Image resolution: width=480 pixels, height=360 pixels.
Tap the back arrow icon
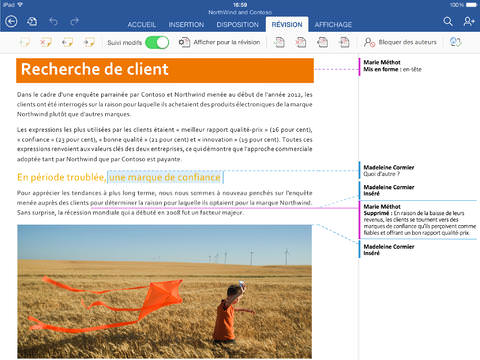pyautogui.click(x=11, y=22)
